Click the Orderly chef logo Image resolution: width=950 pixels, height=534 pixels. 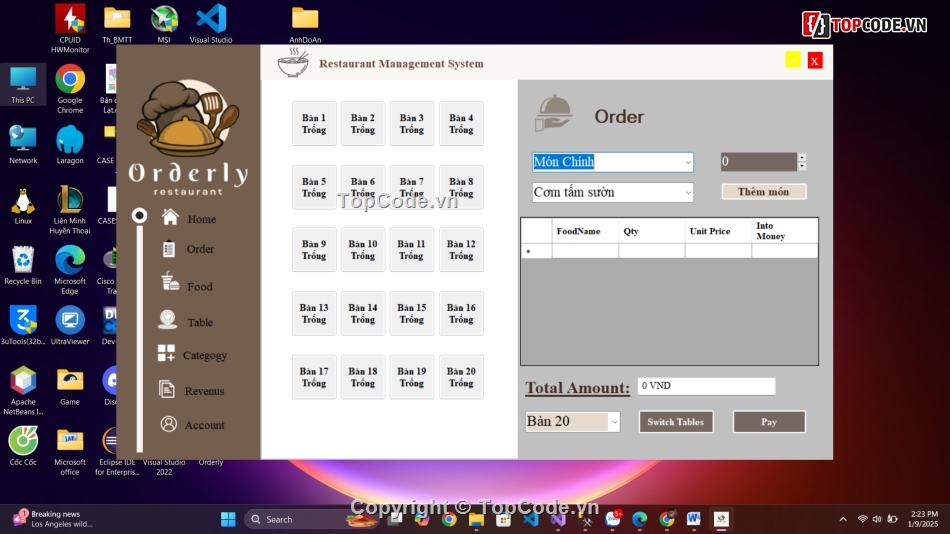click(x=188, y=119)
